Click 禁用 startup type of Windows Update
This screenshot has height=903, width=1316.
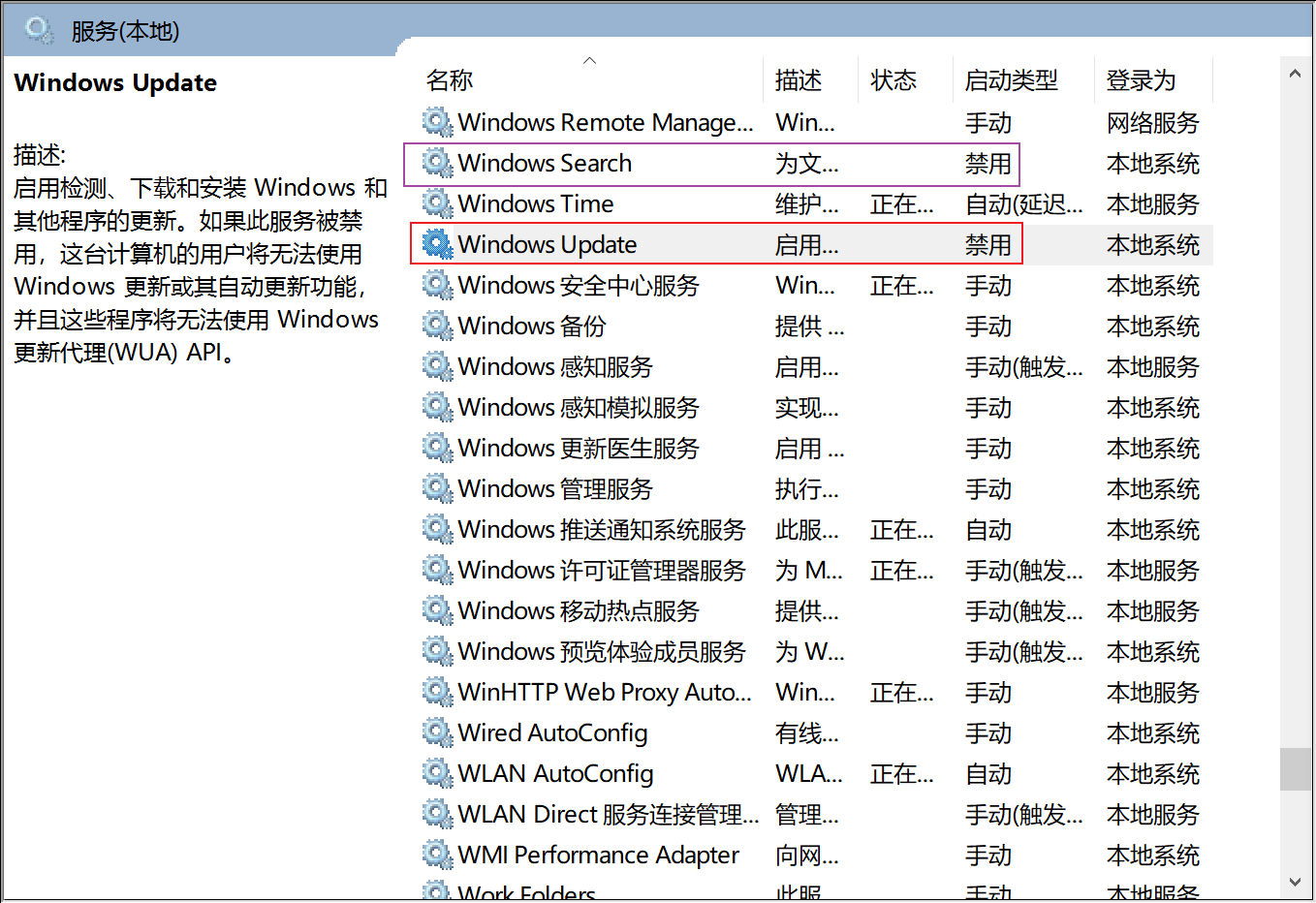tap(988, 244)
